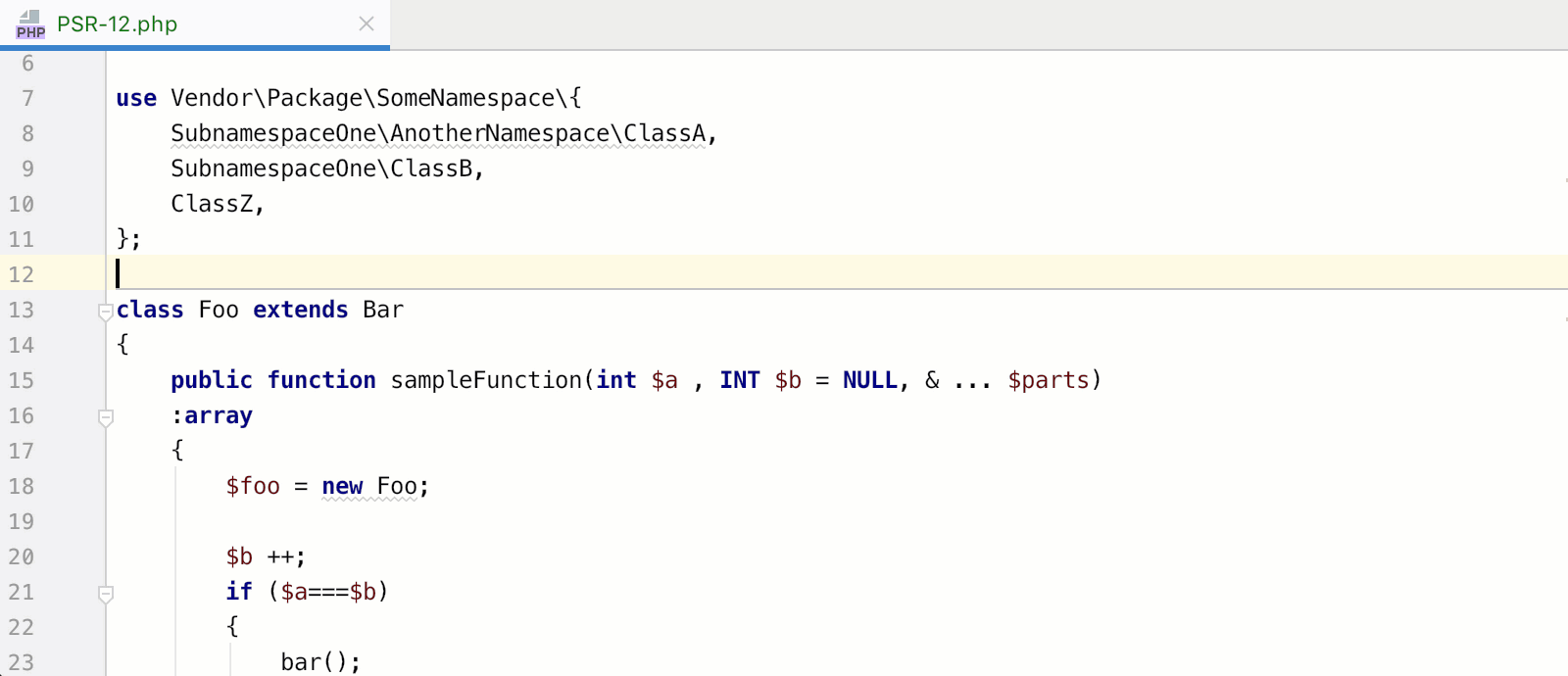
Task: Click the 'NULL' default value
Action: point(870,380)
